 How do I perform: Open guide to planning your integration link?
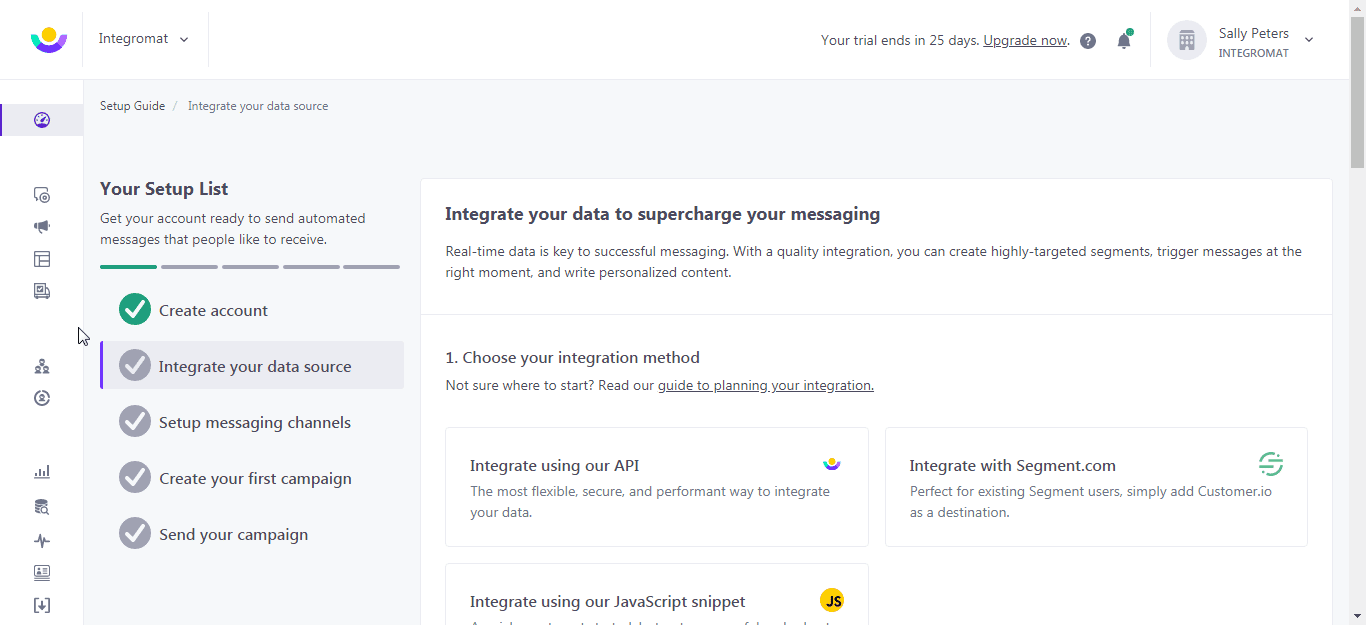pos(766,385)
